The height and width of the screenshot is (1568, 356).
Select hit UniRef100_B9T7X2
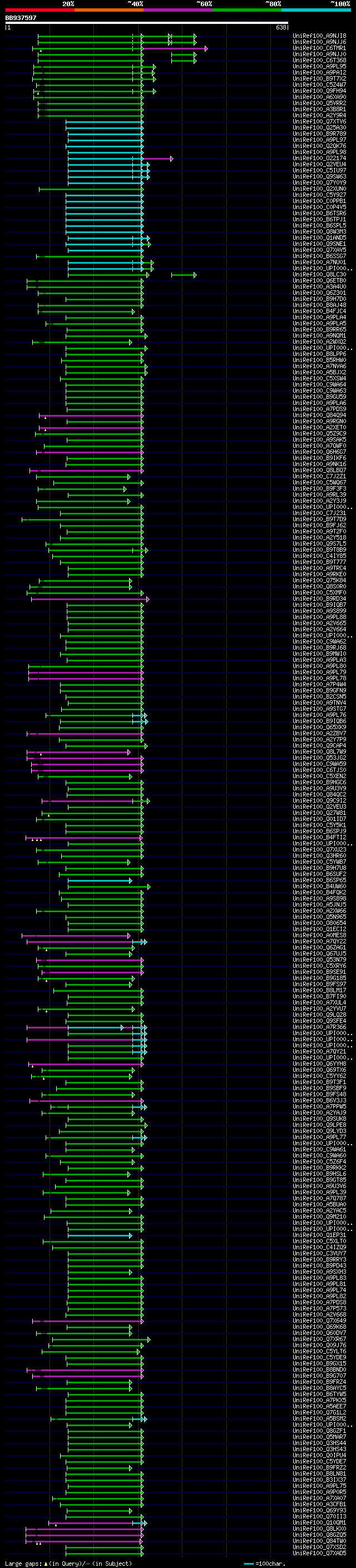[x=319, y=78]
